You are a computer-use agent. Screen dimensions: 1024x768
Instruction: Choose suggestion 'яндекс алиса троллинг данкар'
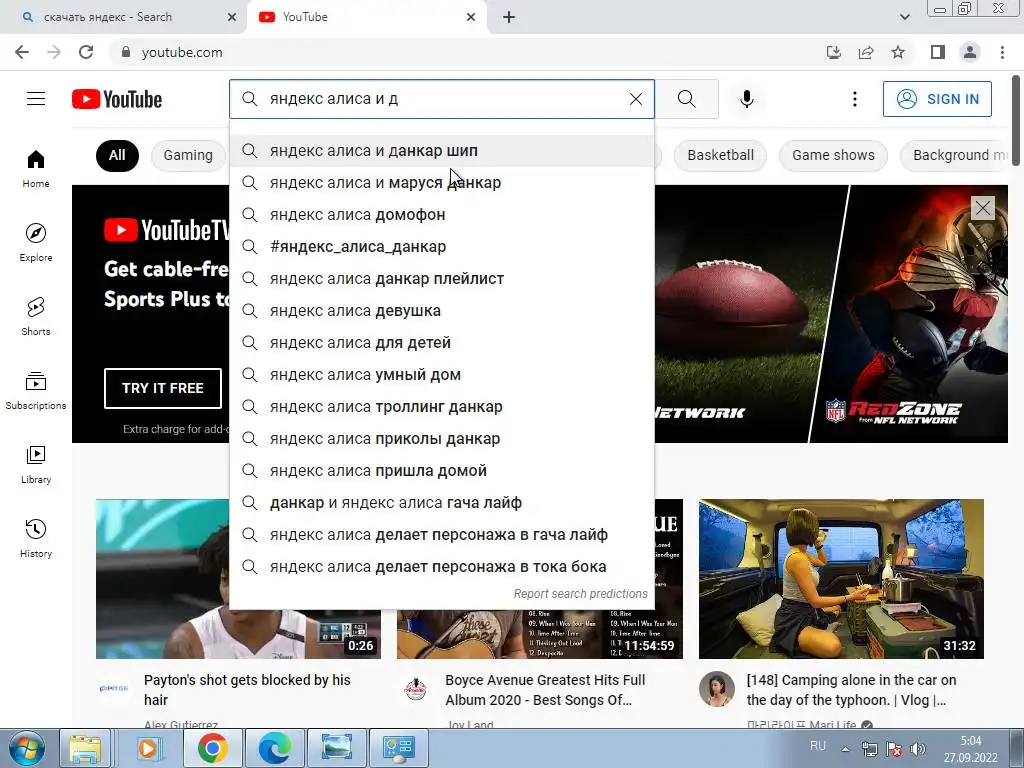click(442, 407)
